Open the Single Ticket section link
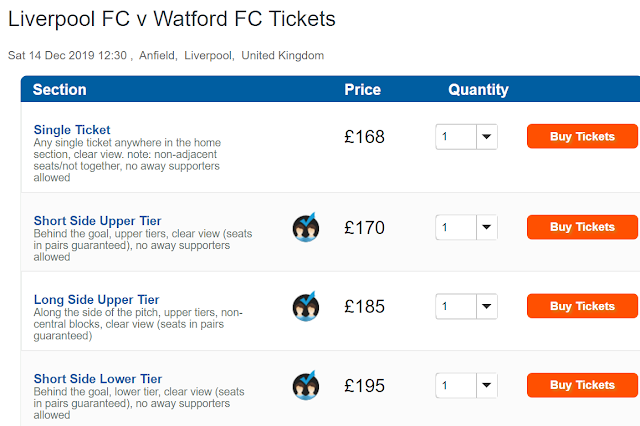640x426 pixels. pyautogui.click(x=72, y=130)
